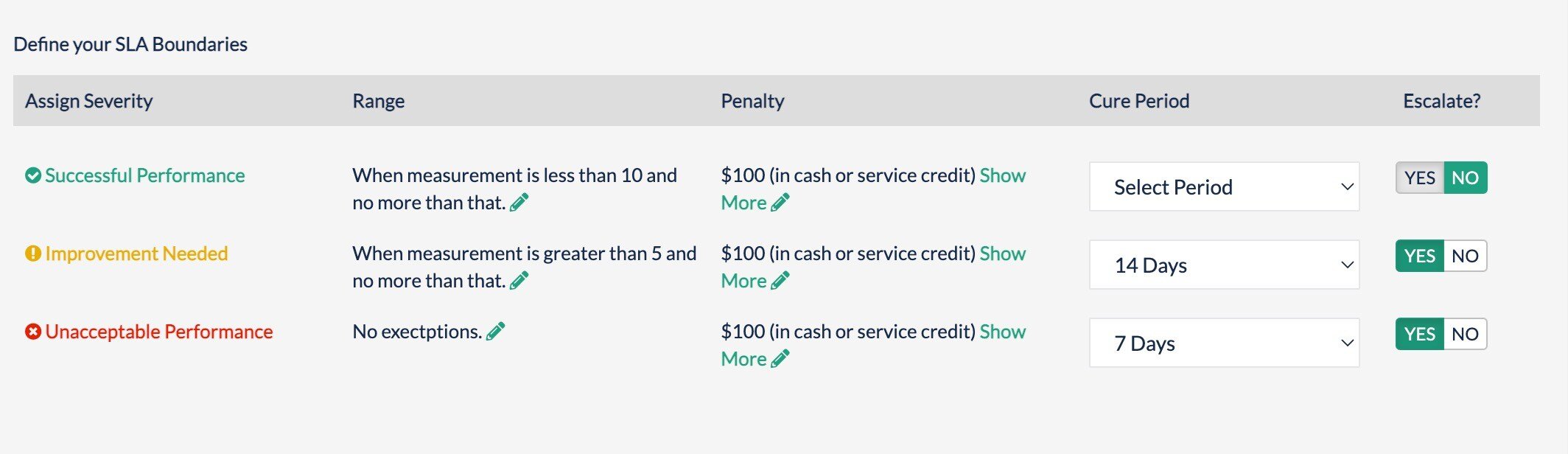Toggle Escalate switch for Improvement Needed
This screenshot has height=454, width=1568.
pyautogui.click(x=1441, y=256)
